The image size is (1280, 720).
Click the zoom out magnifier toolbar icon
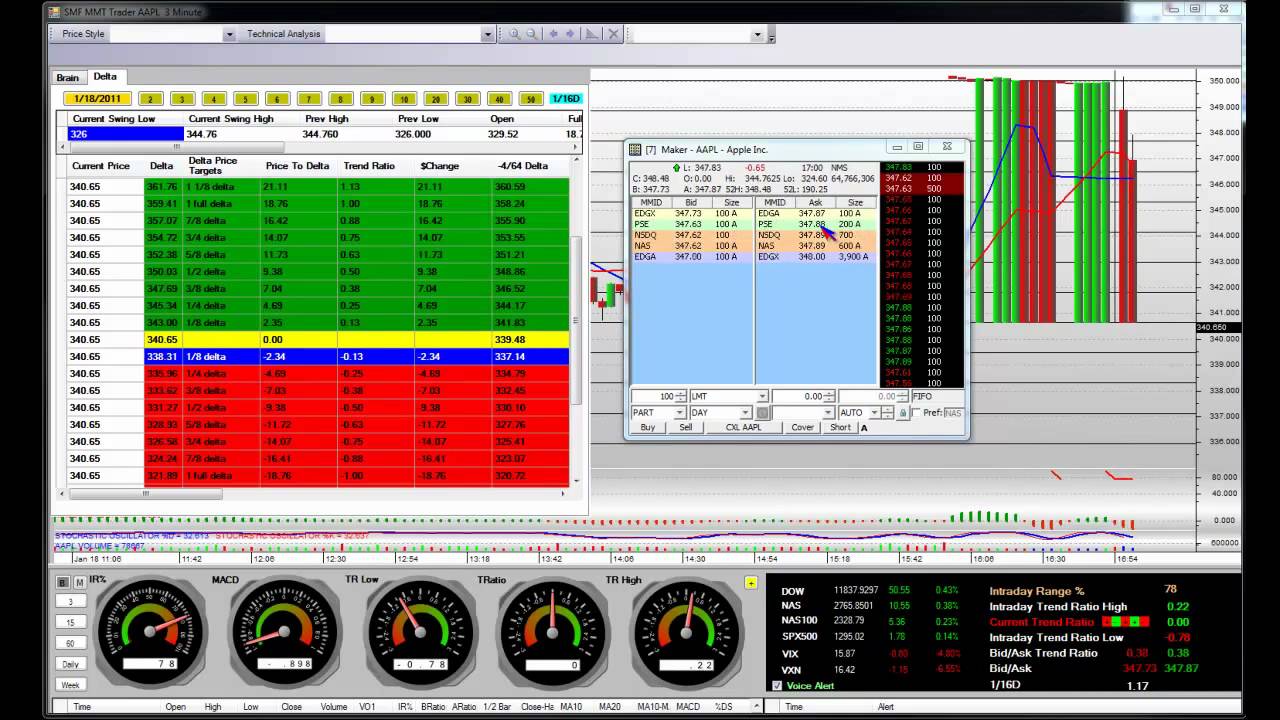[x=534, y=34]
